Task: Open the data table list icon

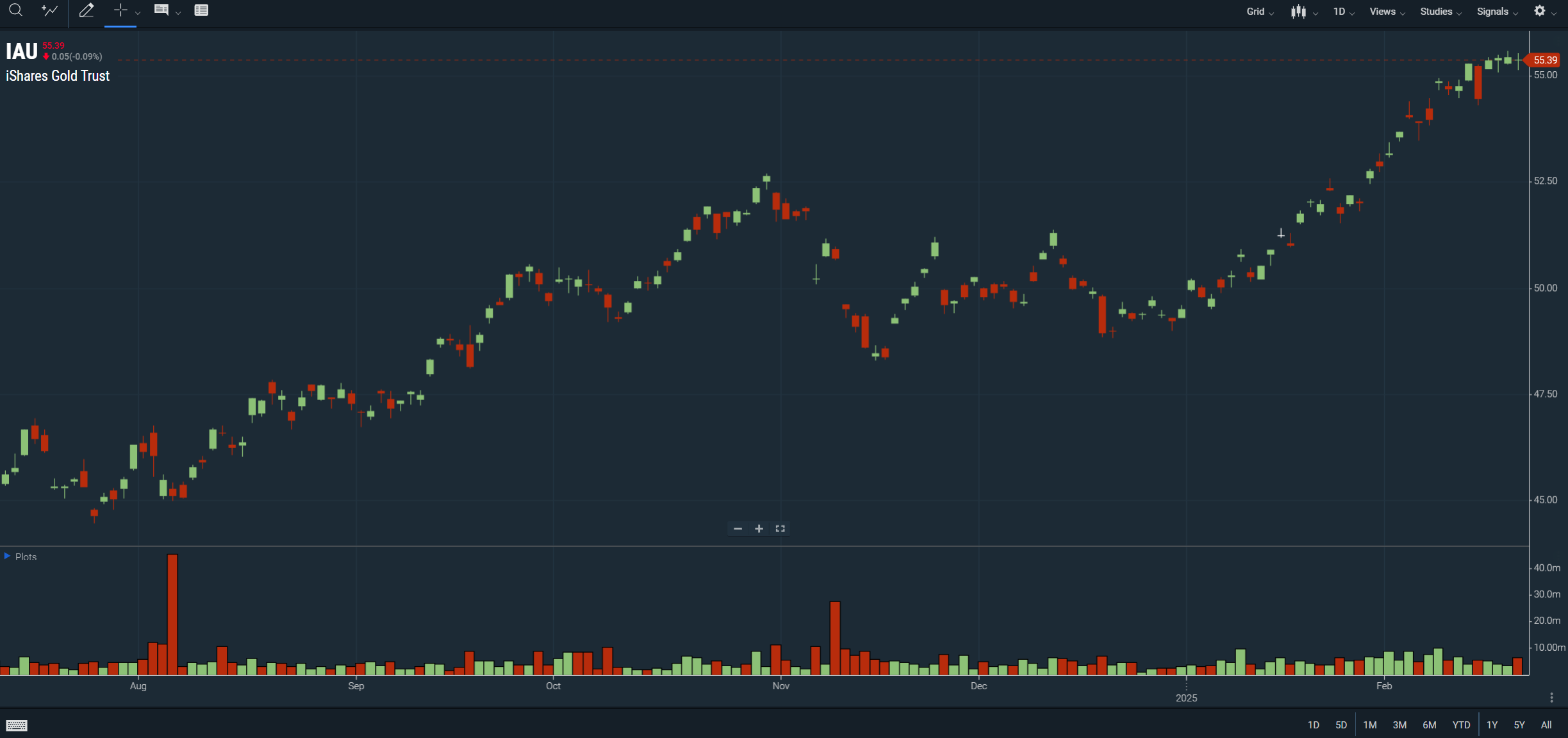Action: (201, 10)
